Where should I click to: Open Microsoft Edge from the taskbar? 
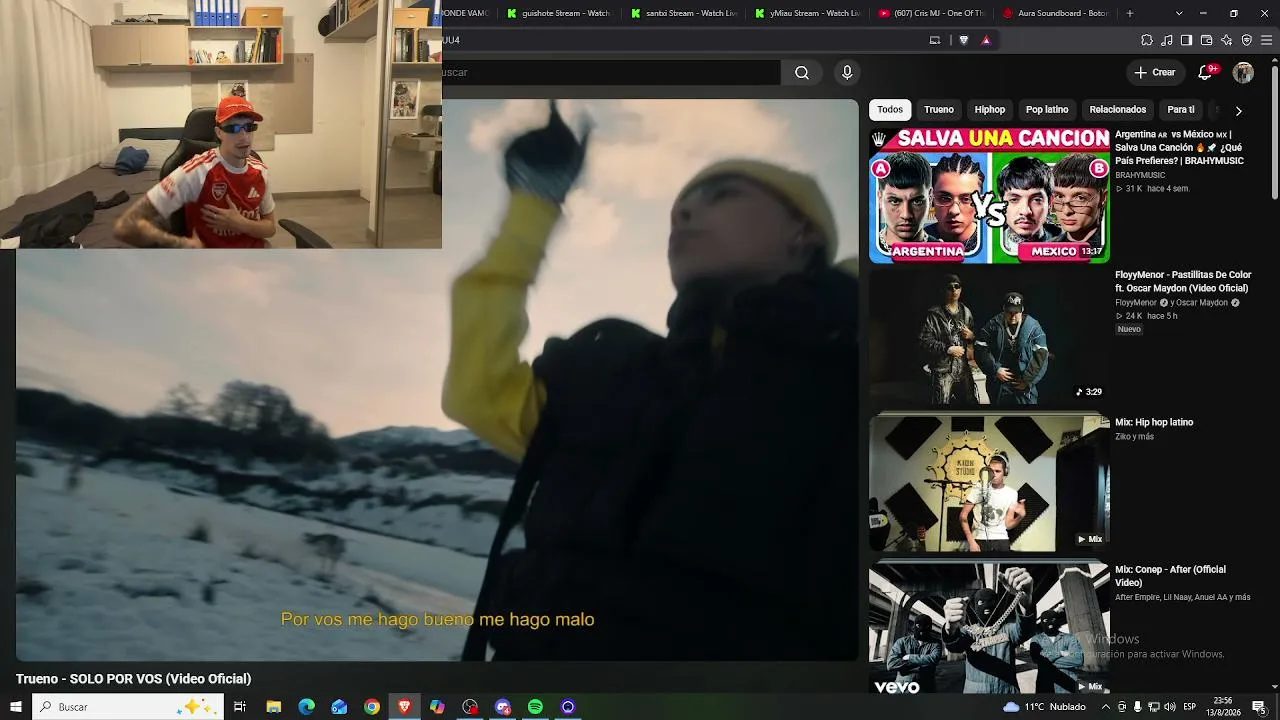click(x=307, y=707)
